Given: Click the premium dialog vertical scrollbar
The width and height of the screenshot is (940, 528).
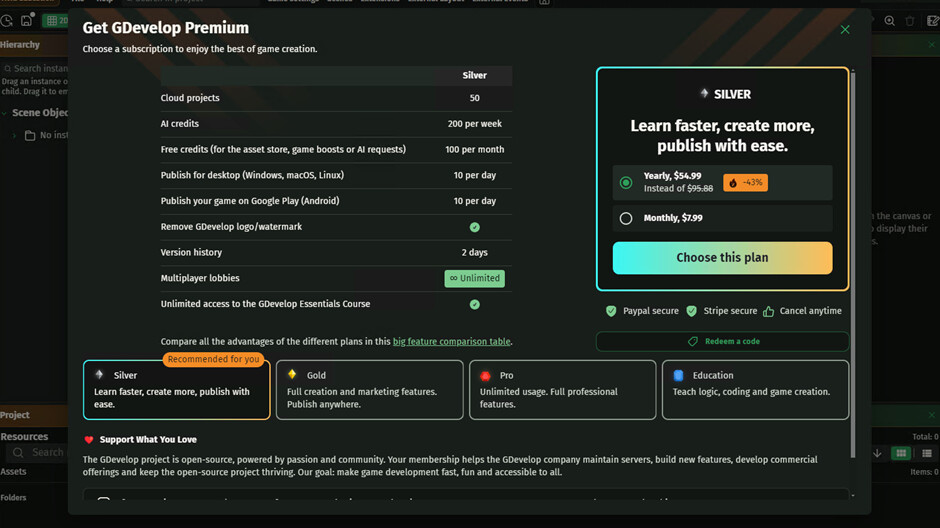Looking at the screenshot, I should 852,250.
